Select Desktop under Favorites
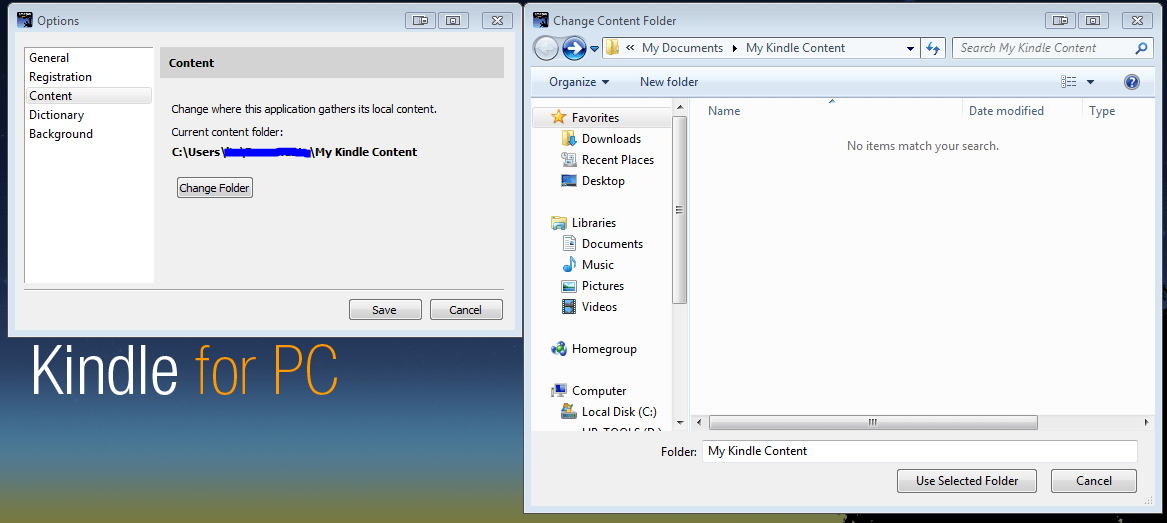 coord(603,180)
